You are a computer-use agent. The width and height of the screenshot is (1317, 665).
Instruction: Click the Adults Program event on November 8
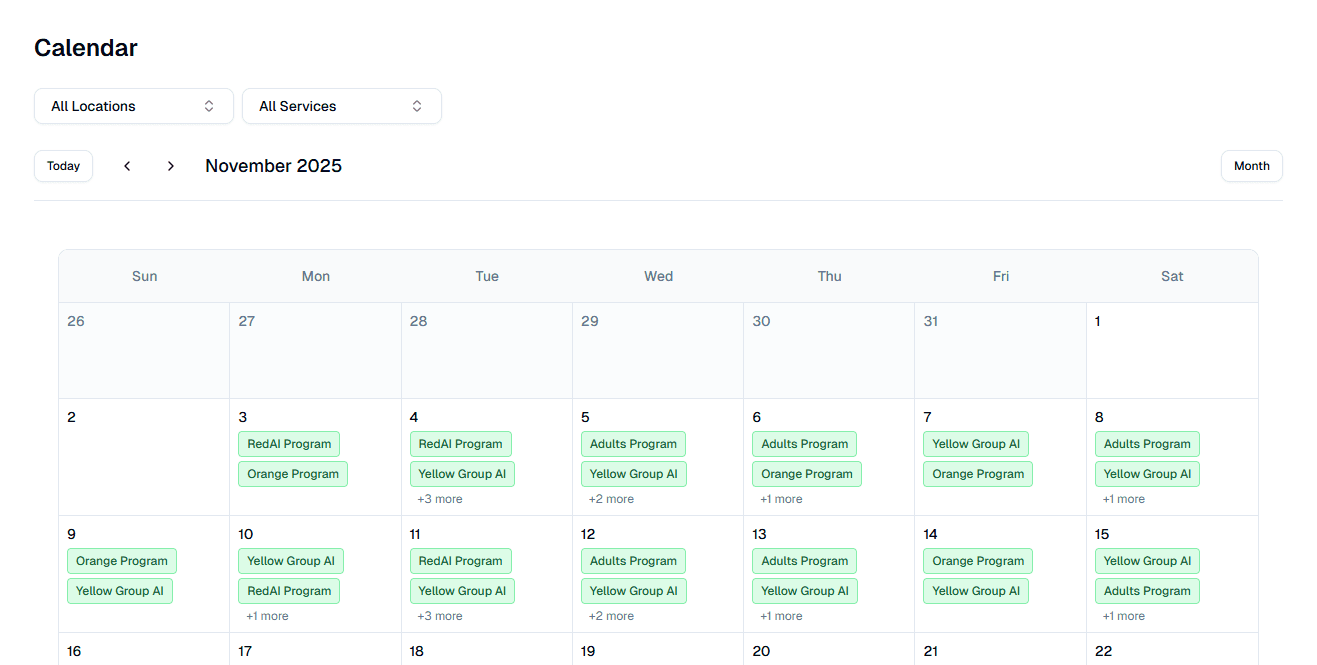pyautogui.click(x=1146, y=443)
